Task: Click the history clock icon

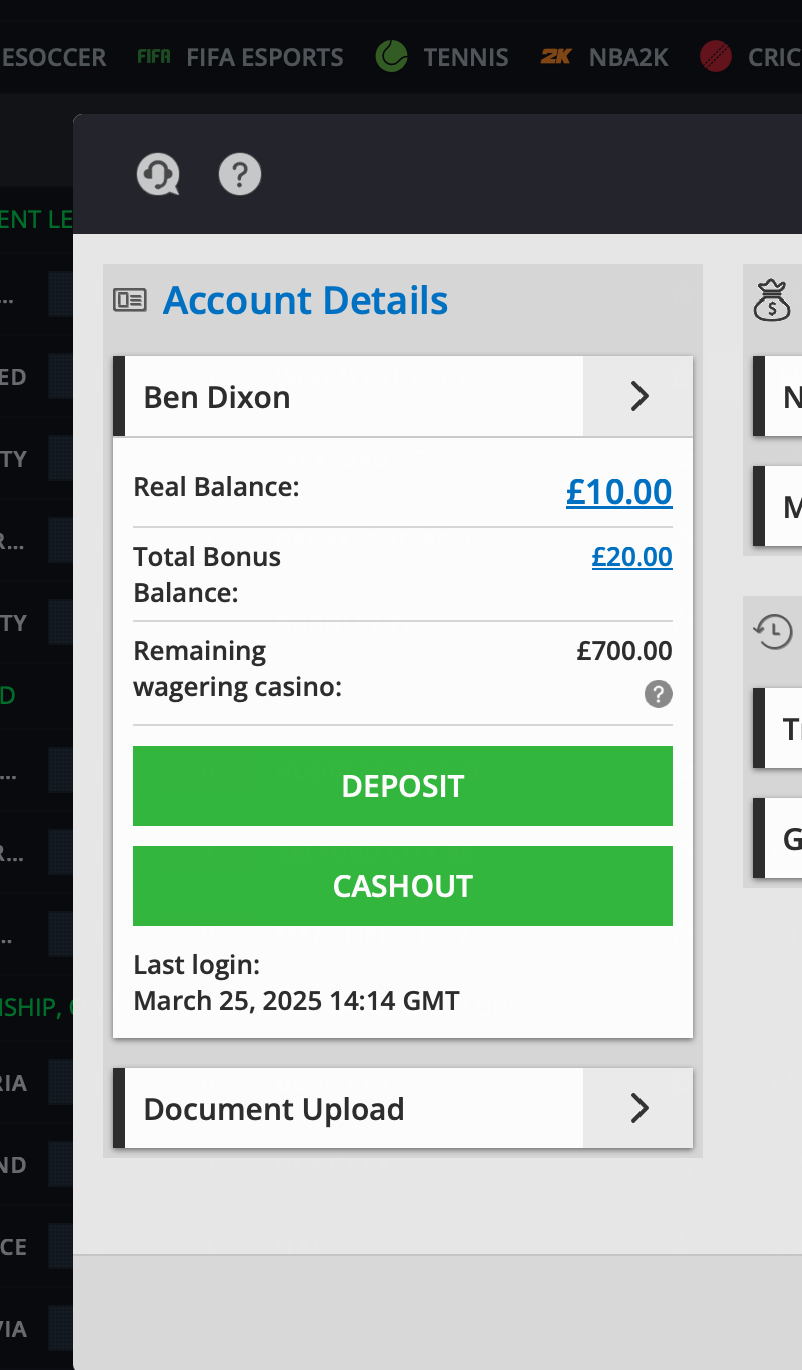Action: click(773, 631)
